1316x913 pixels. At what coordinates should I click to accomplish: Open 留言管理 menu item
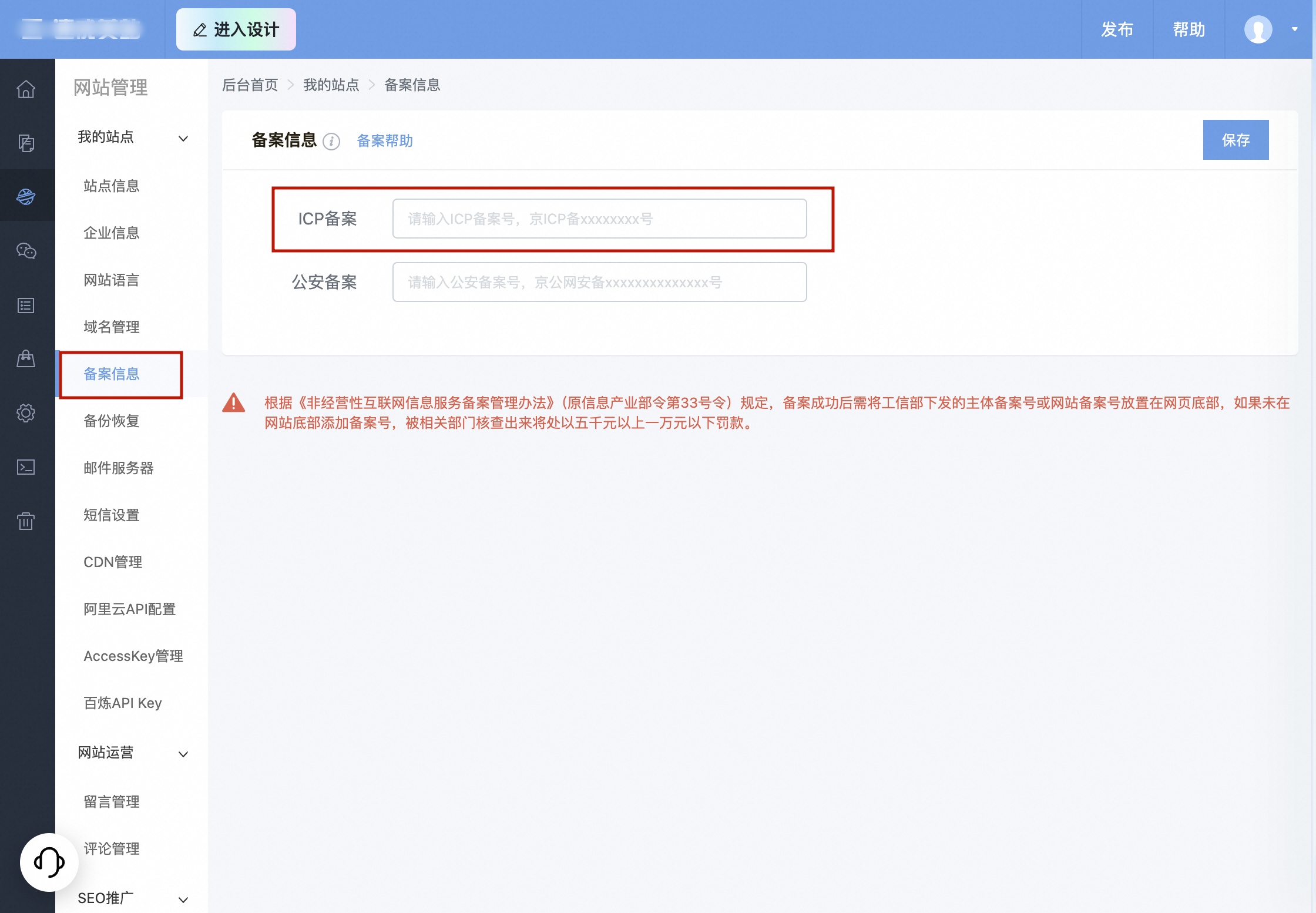(x=112, y=802)
